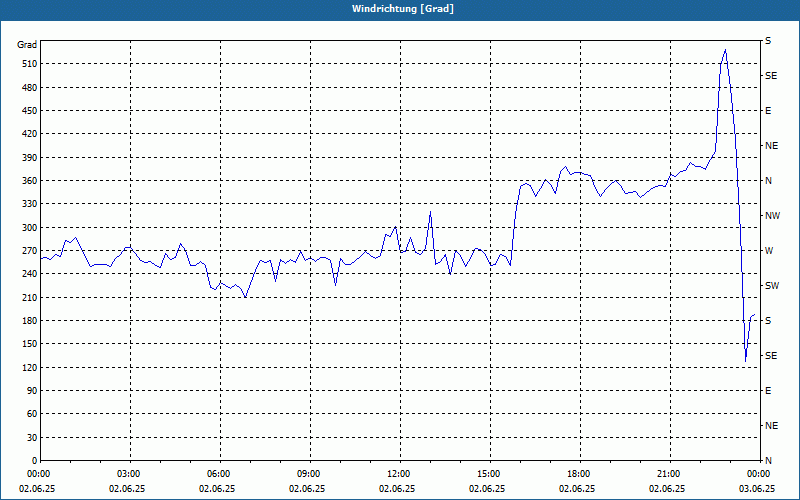Click the NW compass direction label
The width and height of the screenshot is (800, 500).
[x=772, y=216]
